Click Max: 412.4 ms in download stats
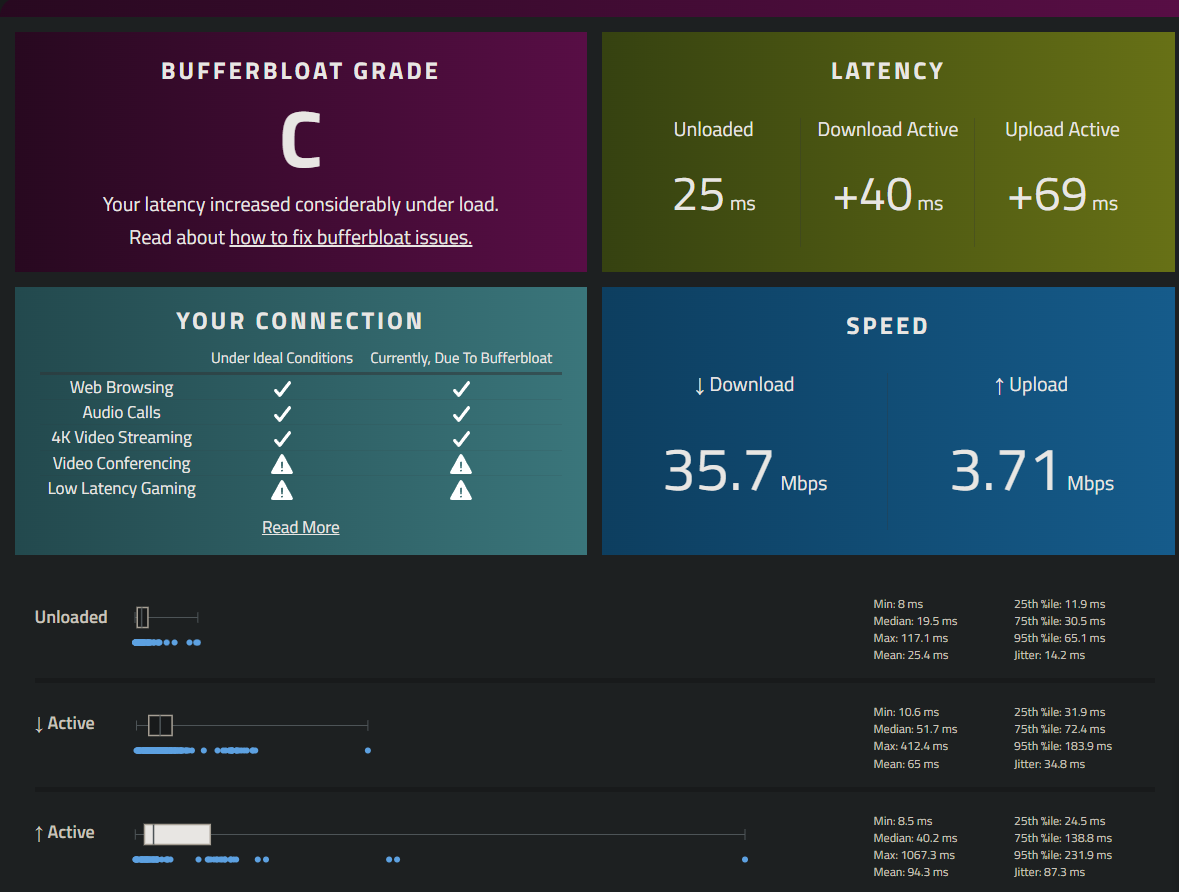The width and height of the screenshot is (1179, 892). pos(911,746)
